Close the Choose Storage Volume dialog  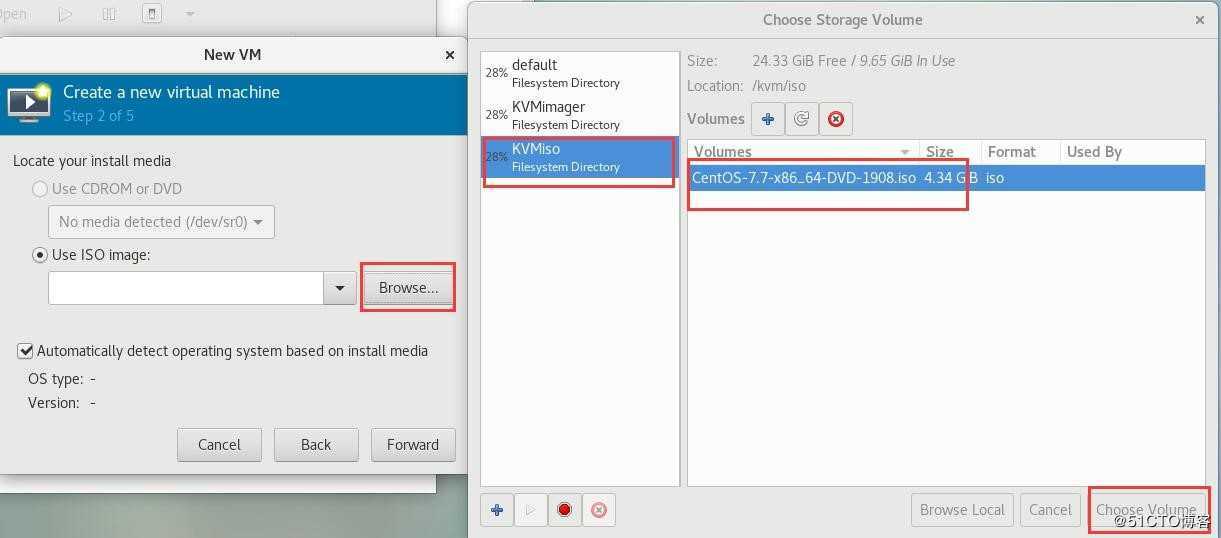point(1200,20)
